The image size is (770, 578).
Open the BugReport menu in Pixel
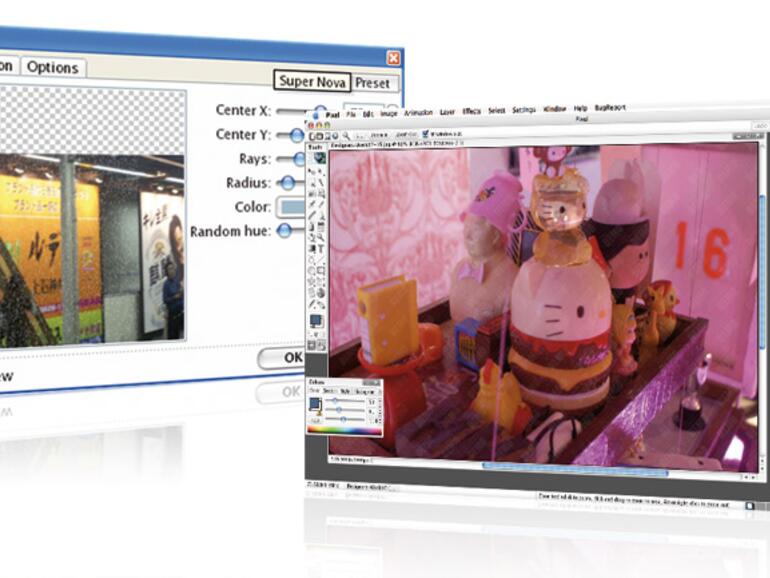pos(610,108)
